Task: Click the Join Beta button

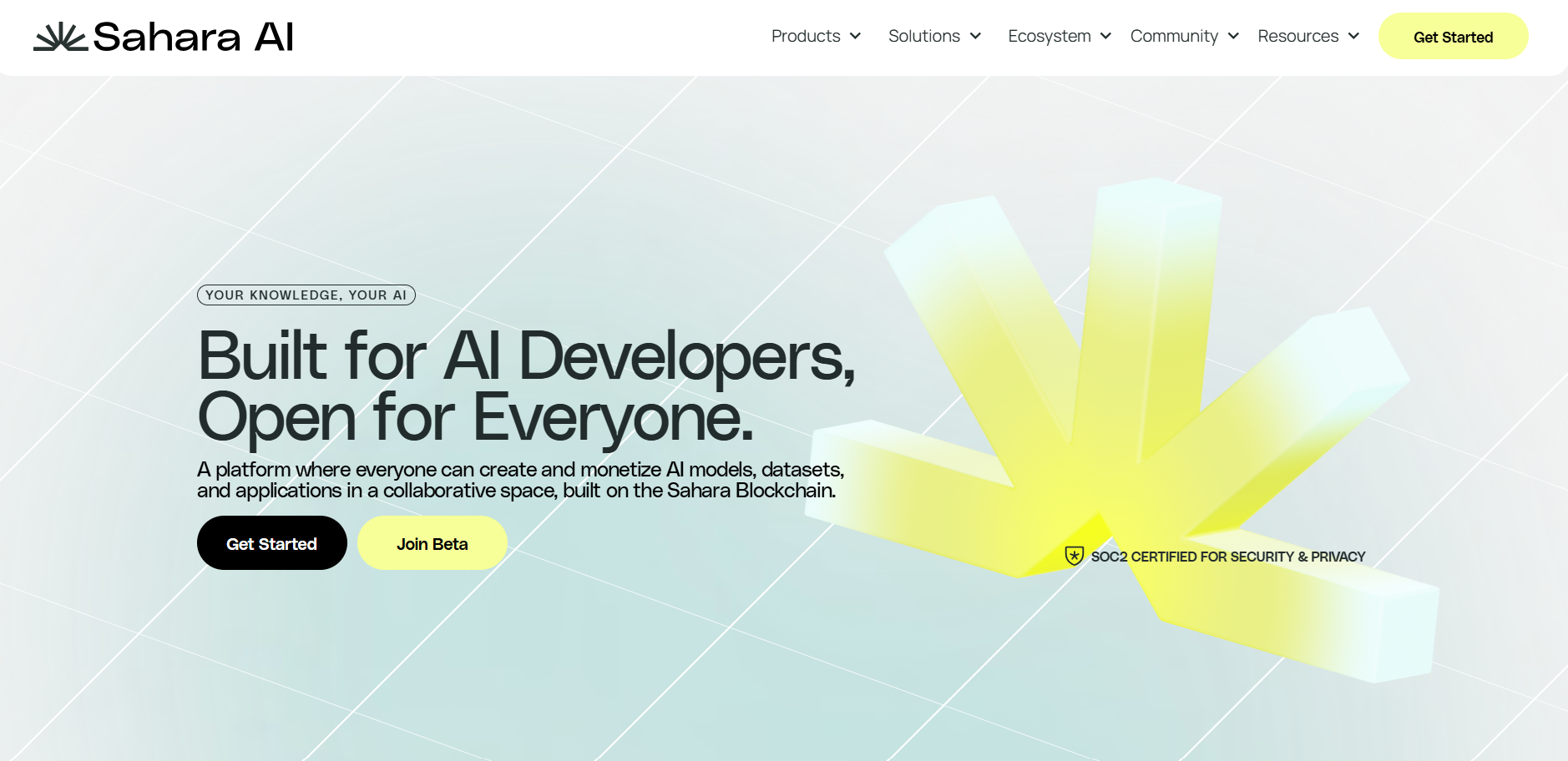Action: 432,543
